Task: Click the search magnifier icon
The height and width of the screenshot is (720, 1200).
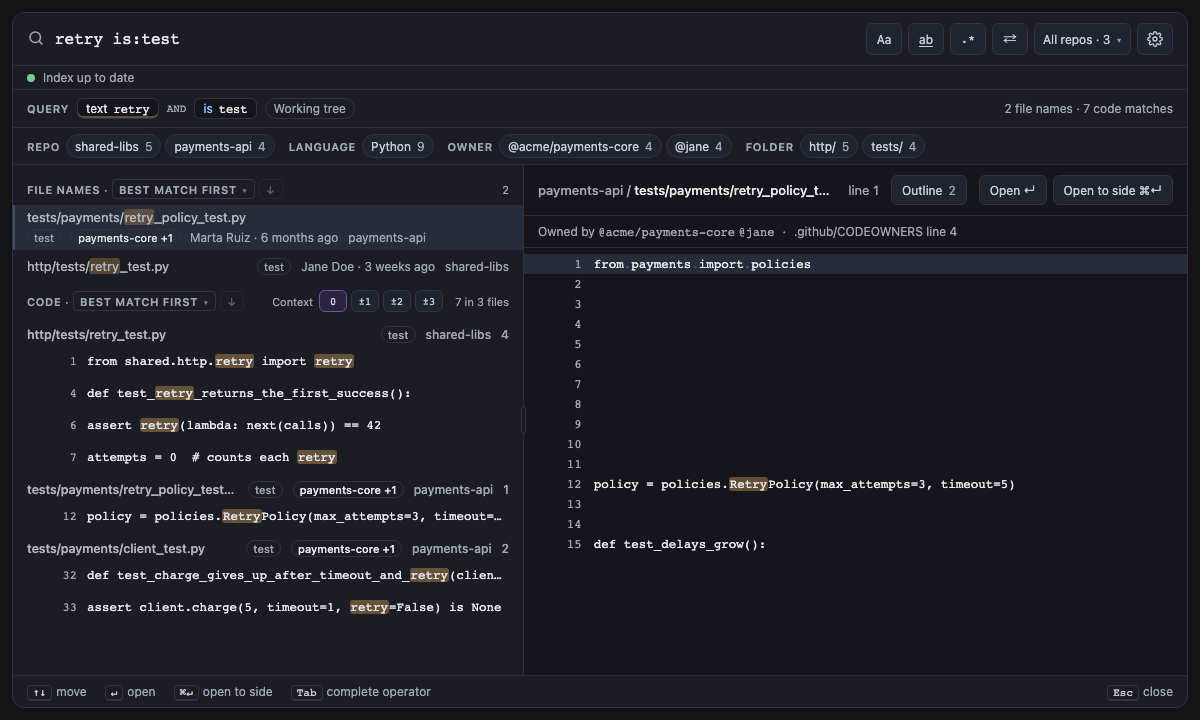Action: click(36, 39)
